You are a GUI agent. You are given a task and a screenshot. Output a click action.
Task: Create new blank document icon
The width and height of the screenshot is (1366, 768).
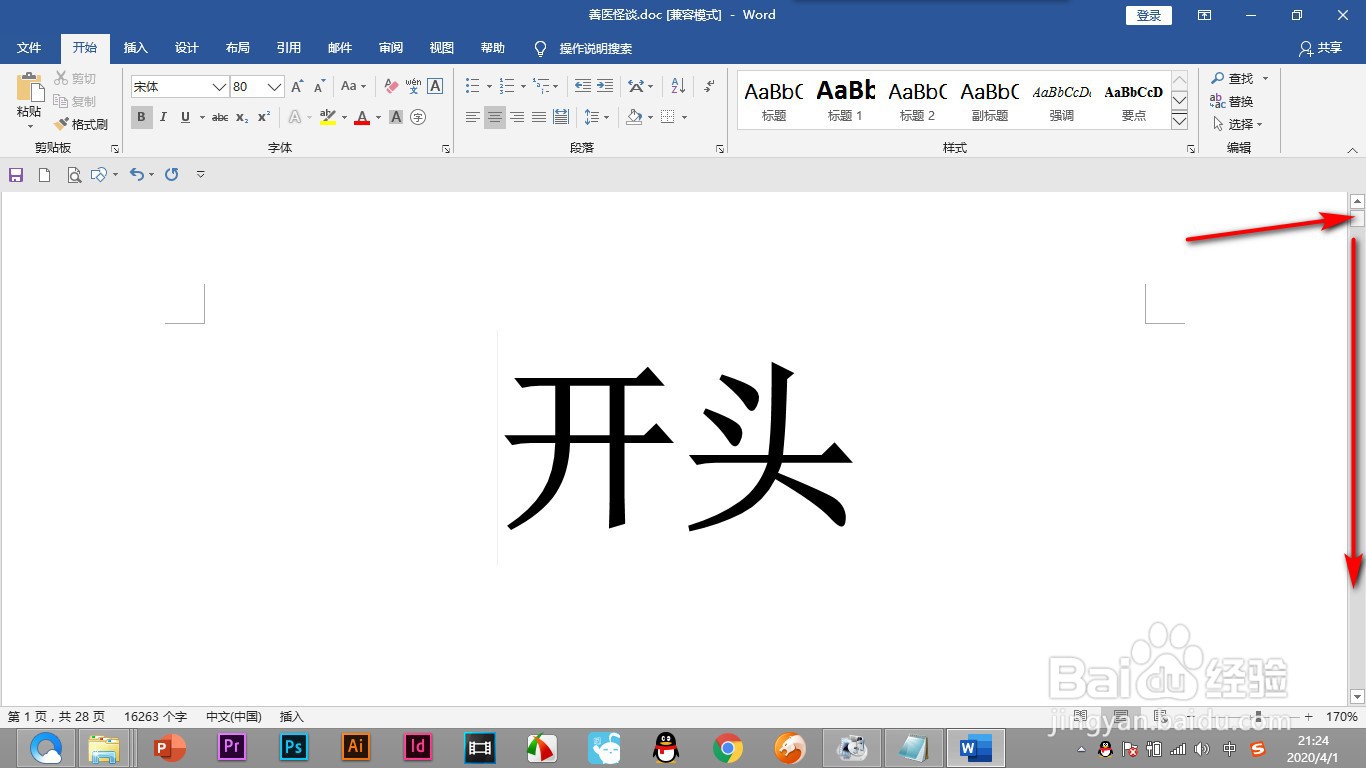coord(44,175)
